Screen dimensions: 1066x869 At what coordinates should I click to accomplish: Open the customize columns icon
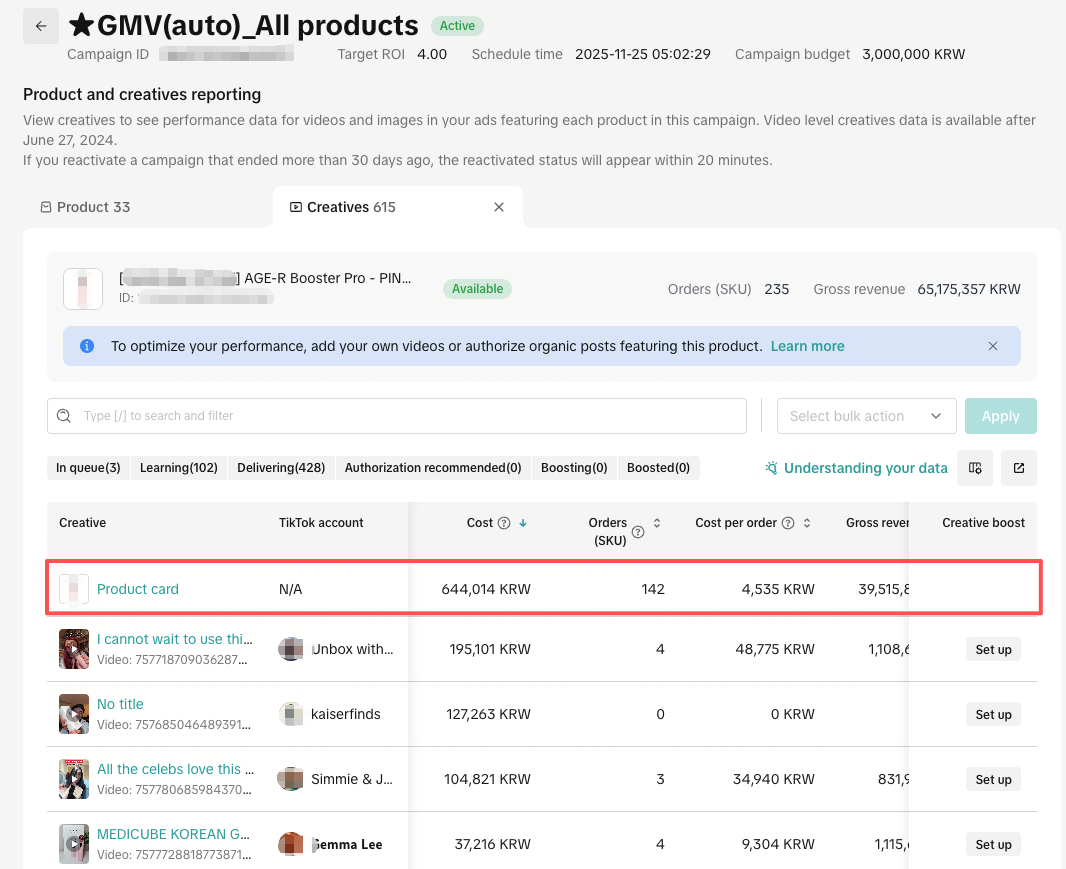click(975, 468)
